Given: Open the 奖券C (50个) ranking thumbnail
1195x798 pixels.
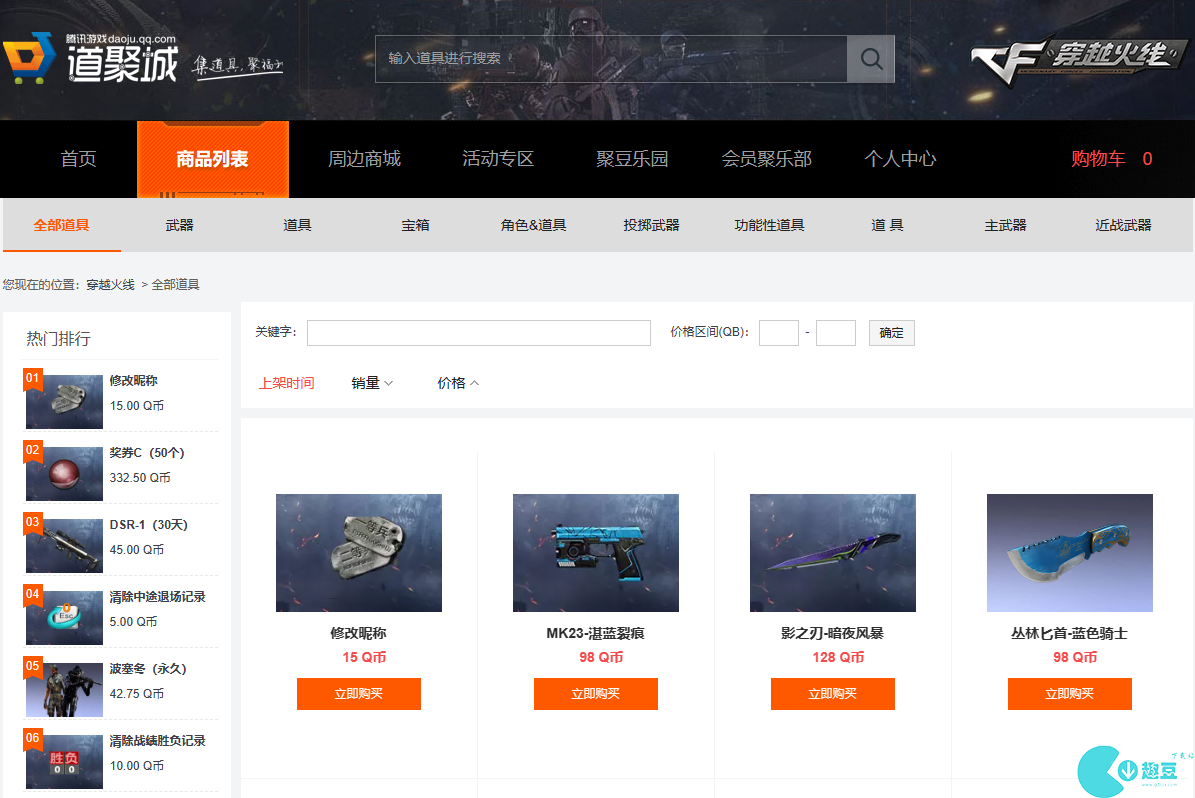Looking at the screenshot, I should [x=64, y=473].
